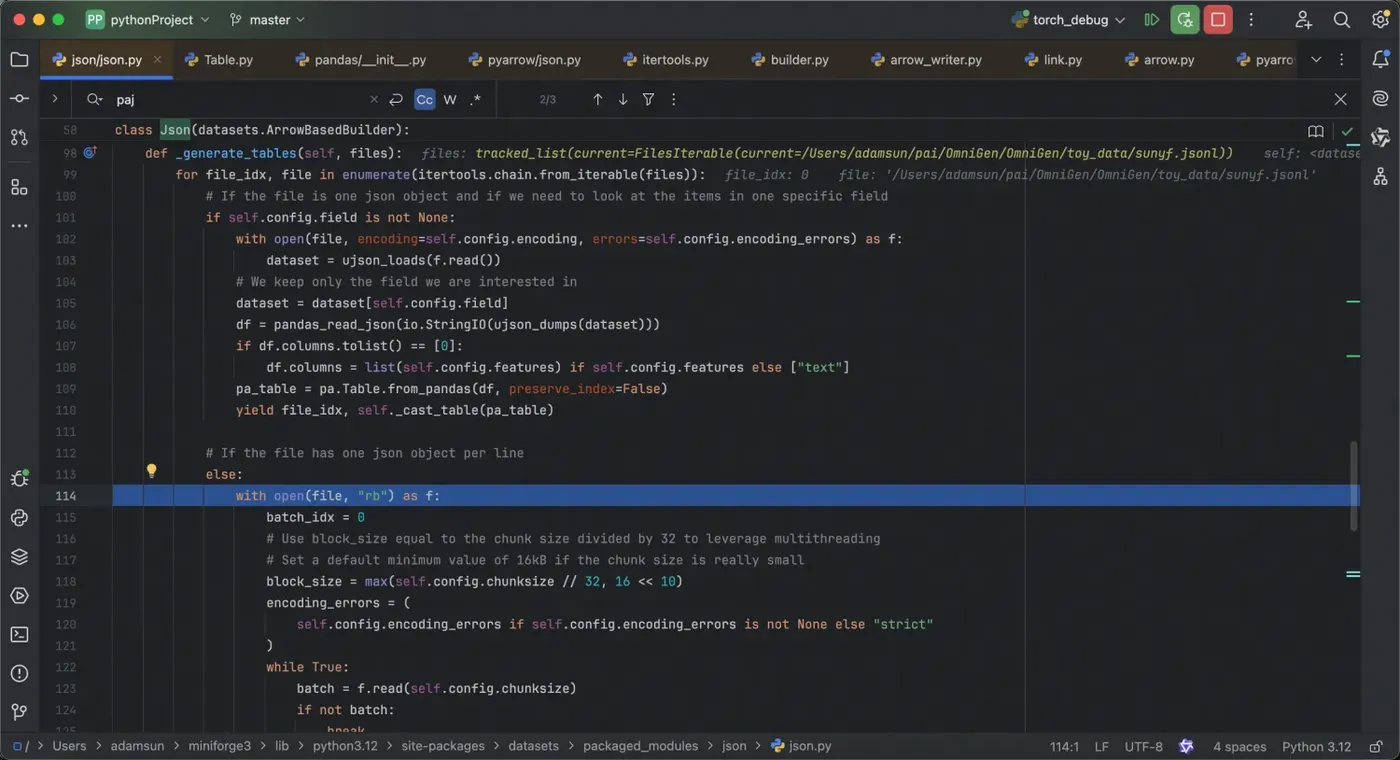Open the Terminal tool window
Image resolution: width=1400 pixels, height=760 pixels.
point(19,634)
